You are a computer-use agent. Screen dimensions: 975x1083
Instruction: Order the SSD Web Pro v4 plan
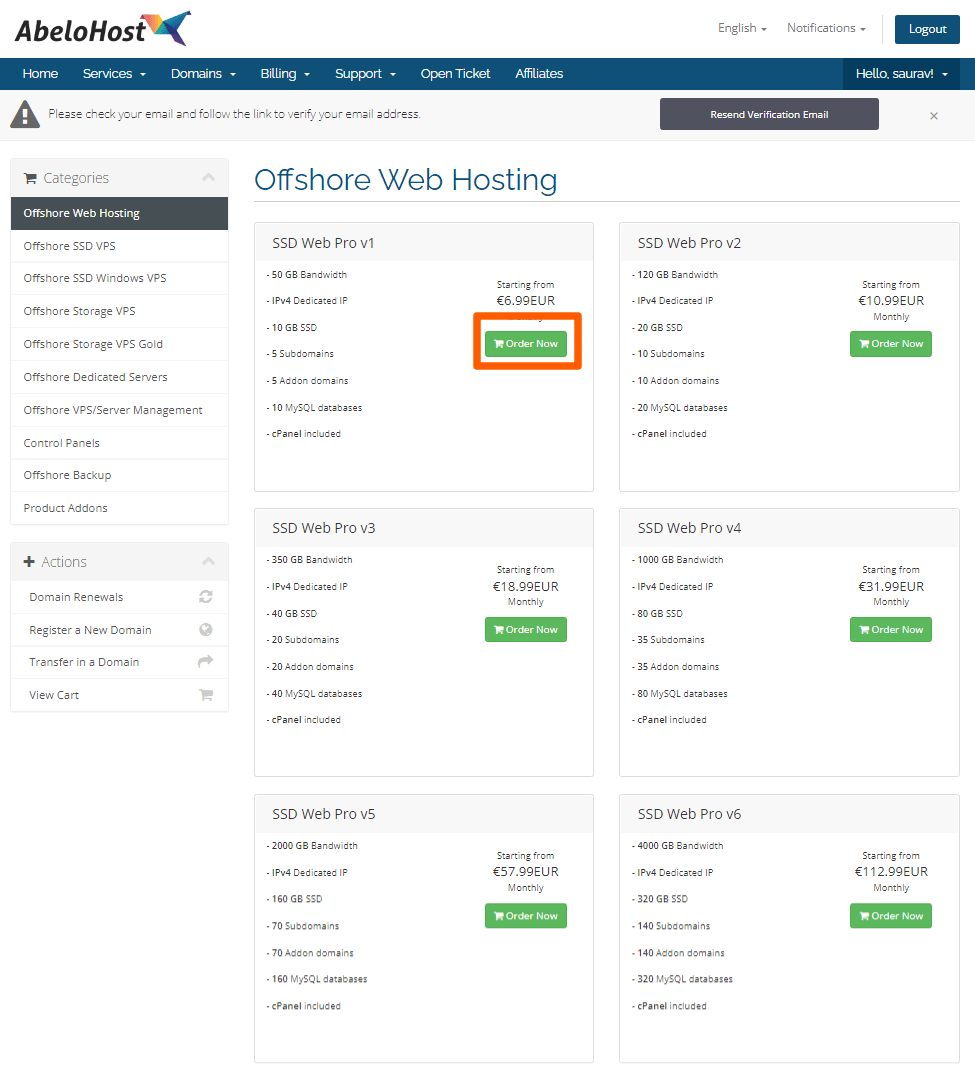(890, 629)
